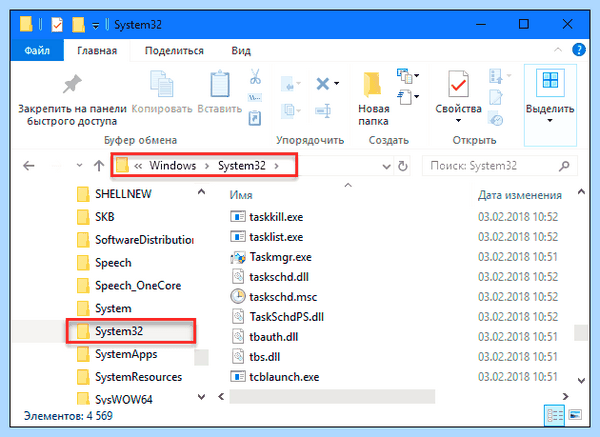Click the Windows breadcrumb in address bar
Screen dimensions: 600x437
point(173,166)
